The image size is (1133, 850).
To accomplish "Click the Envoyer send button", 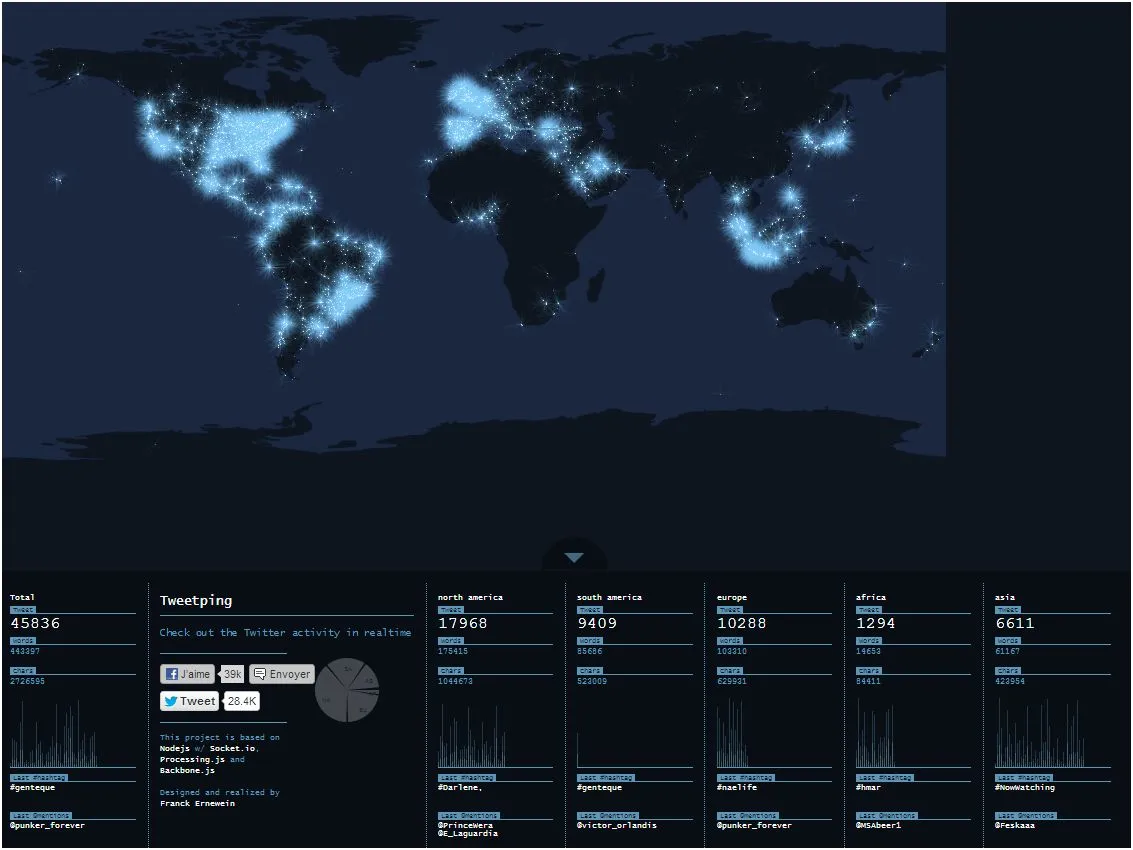I will pos(282,674).
